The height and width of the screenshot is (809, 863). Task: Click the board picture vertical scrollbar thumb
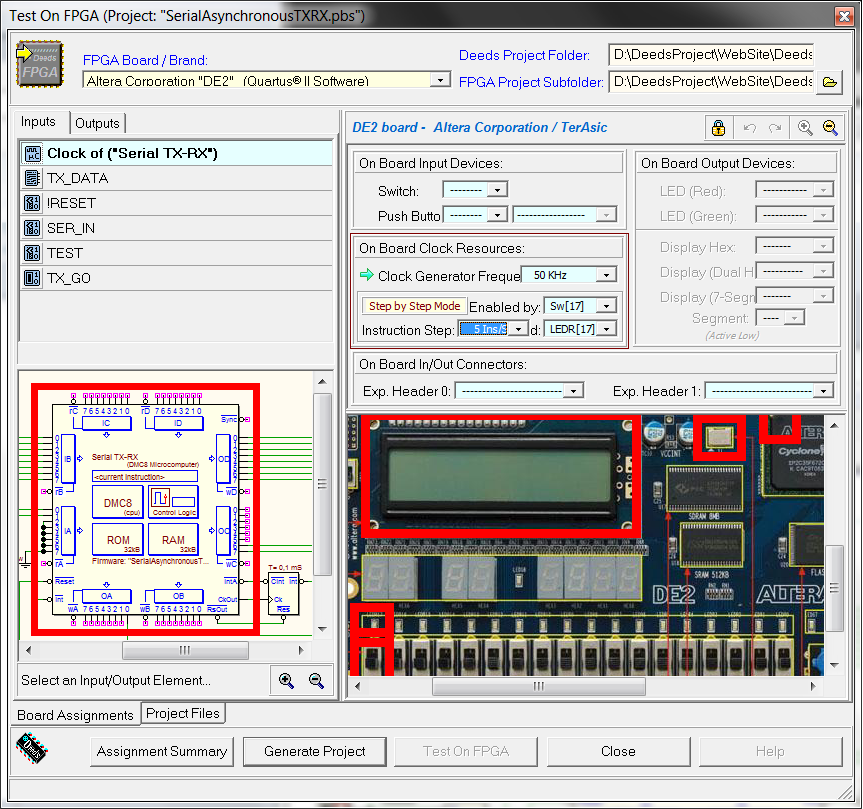[834, 588]
